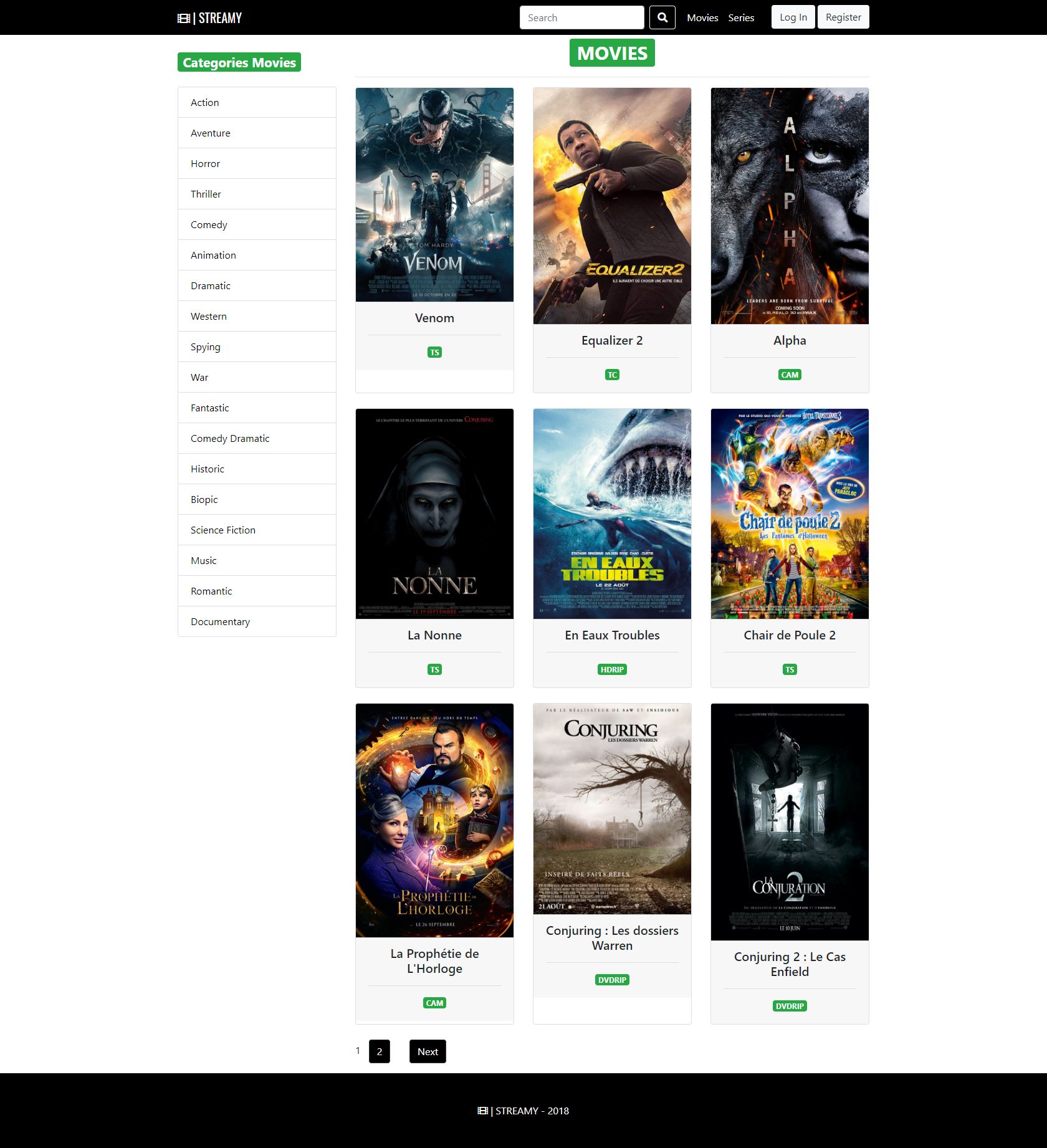Click the HDRIP badge under En Eaux Troubles
Screen dimensions: 1047x1148
click(612, 669)
